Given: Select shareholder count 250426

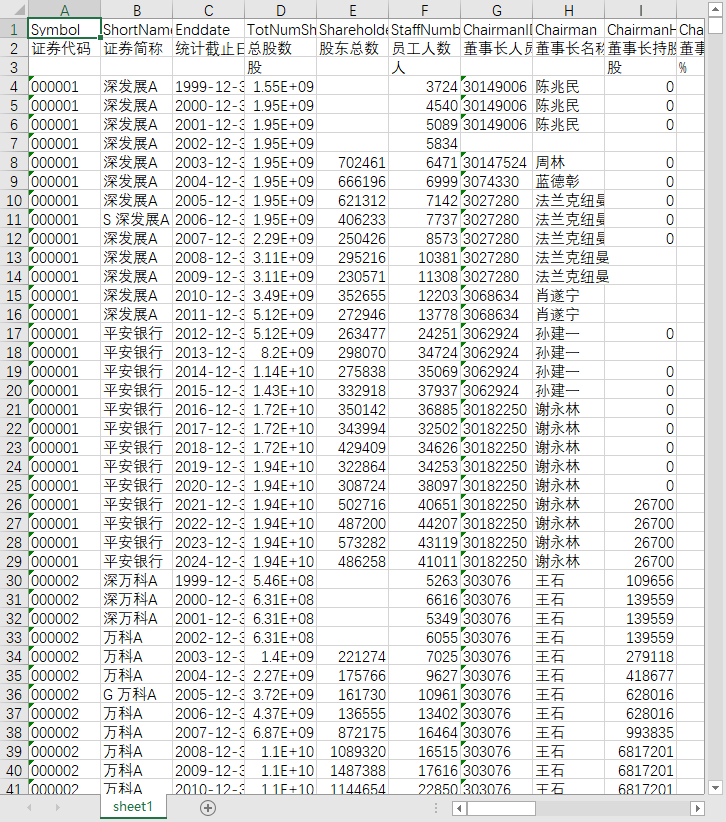Looking at the screenshot, I should pos(352,239).
